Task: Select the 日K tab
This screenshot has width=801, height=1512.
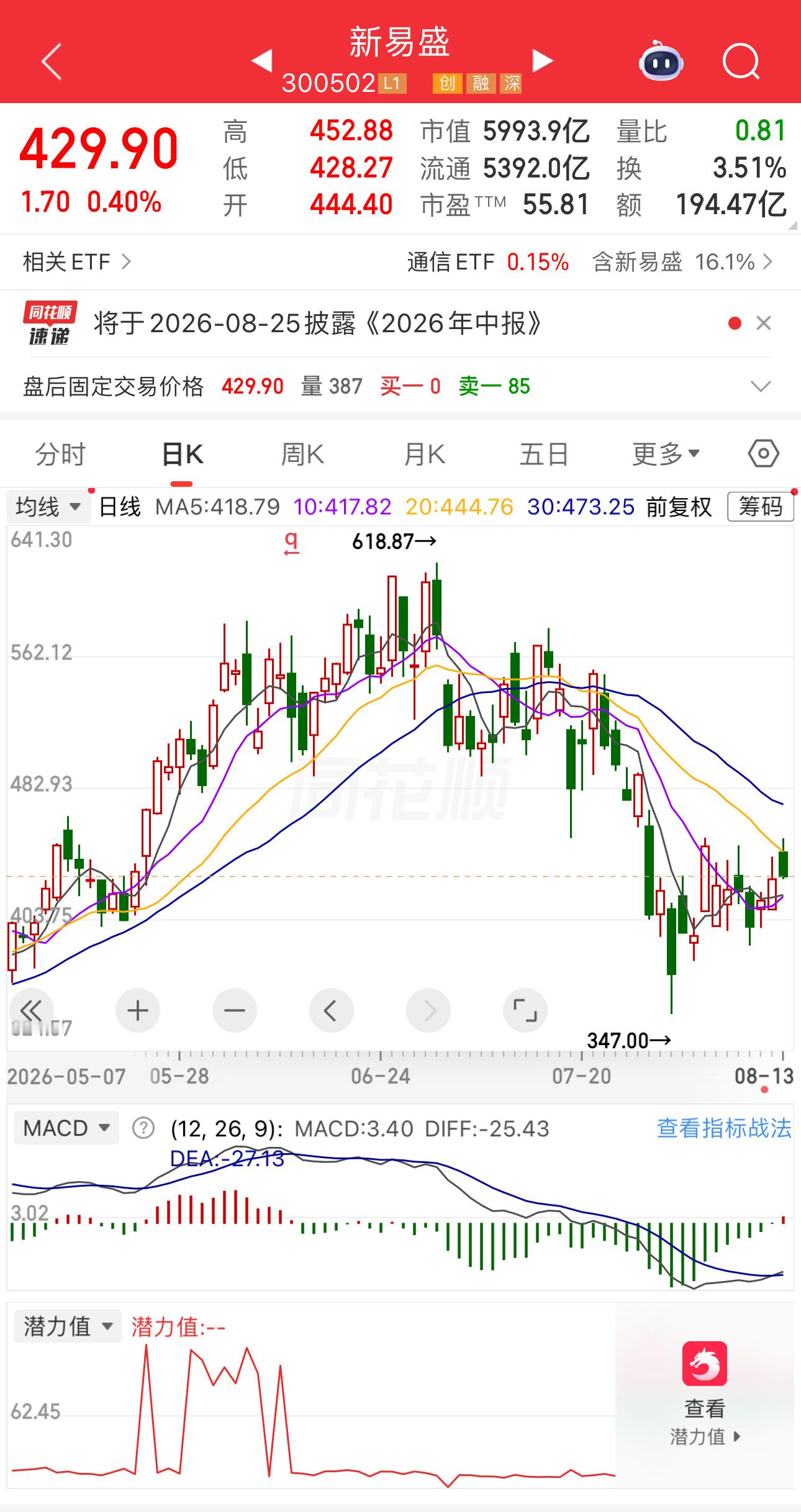Action: [x=182, y=455]
